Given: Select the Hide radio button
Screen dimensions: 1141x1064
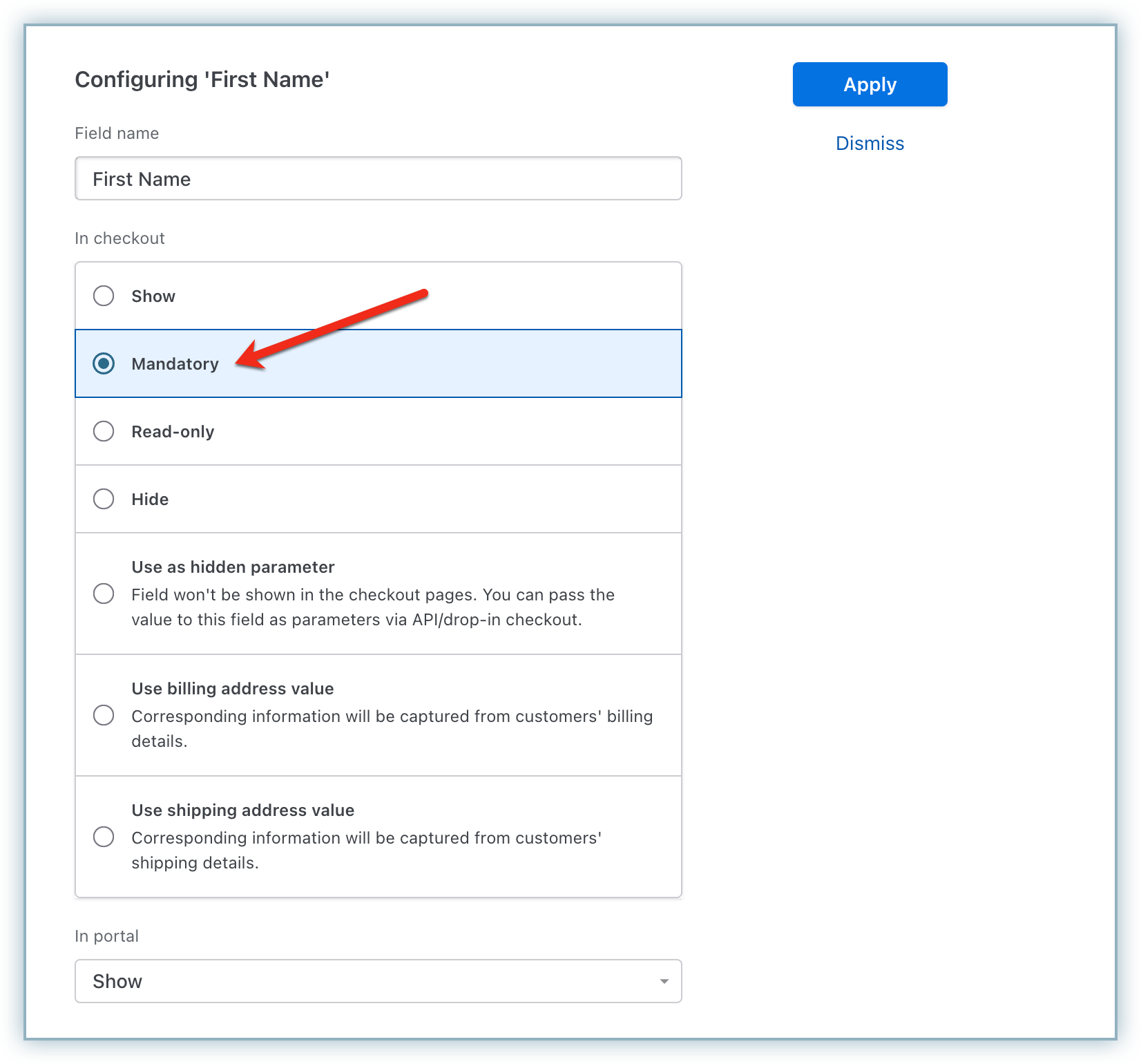Looking at the screenshot, I should pyautogui.click(x=104, y=499).
